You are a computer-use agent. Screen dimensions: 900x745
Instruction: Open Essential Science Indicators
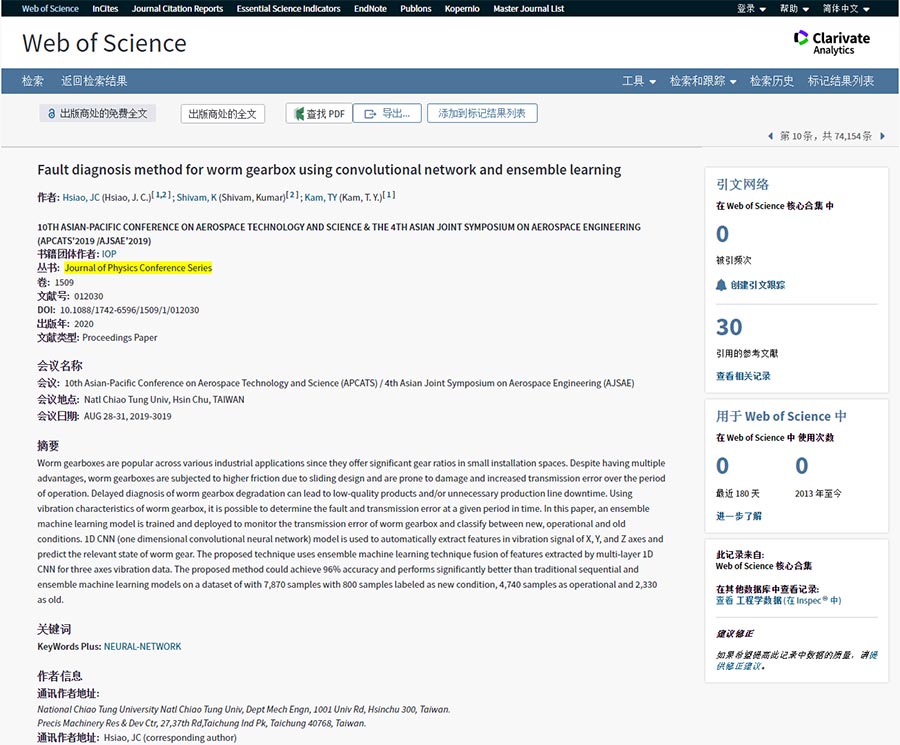click(x=288, y=9)
